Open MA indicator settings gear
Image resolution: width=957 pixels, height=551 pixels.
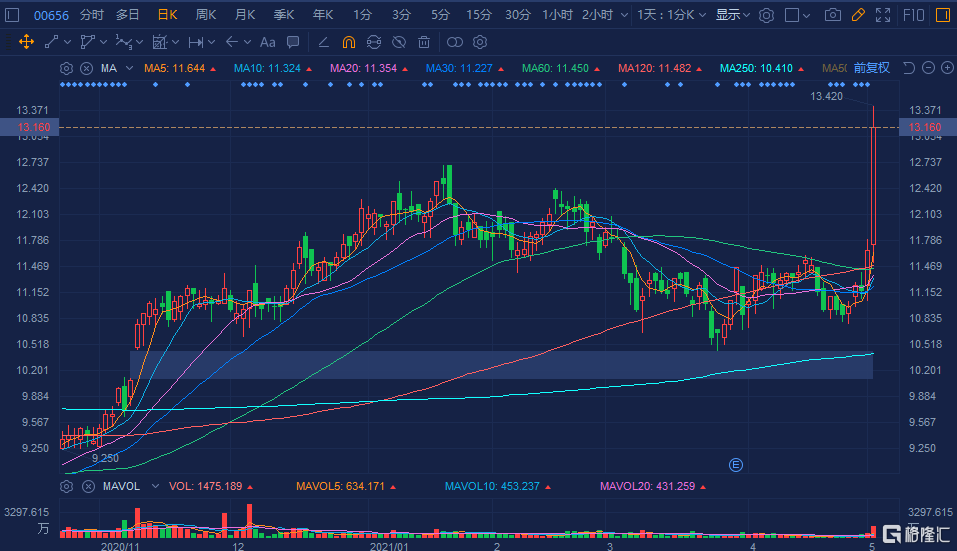click(x=66, y=68)
